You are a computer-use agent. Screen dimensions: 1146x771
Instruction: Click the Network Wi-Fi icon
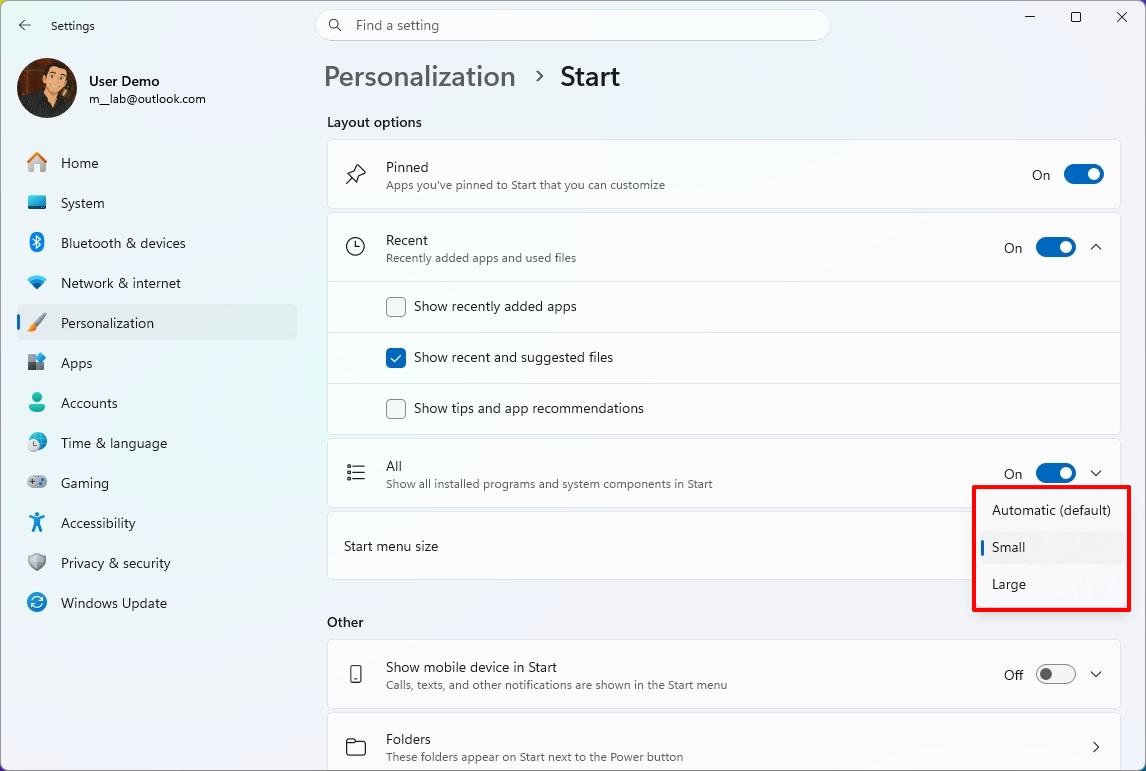[37, 283]
